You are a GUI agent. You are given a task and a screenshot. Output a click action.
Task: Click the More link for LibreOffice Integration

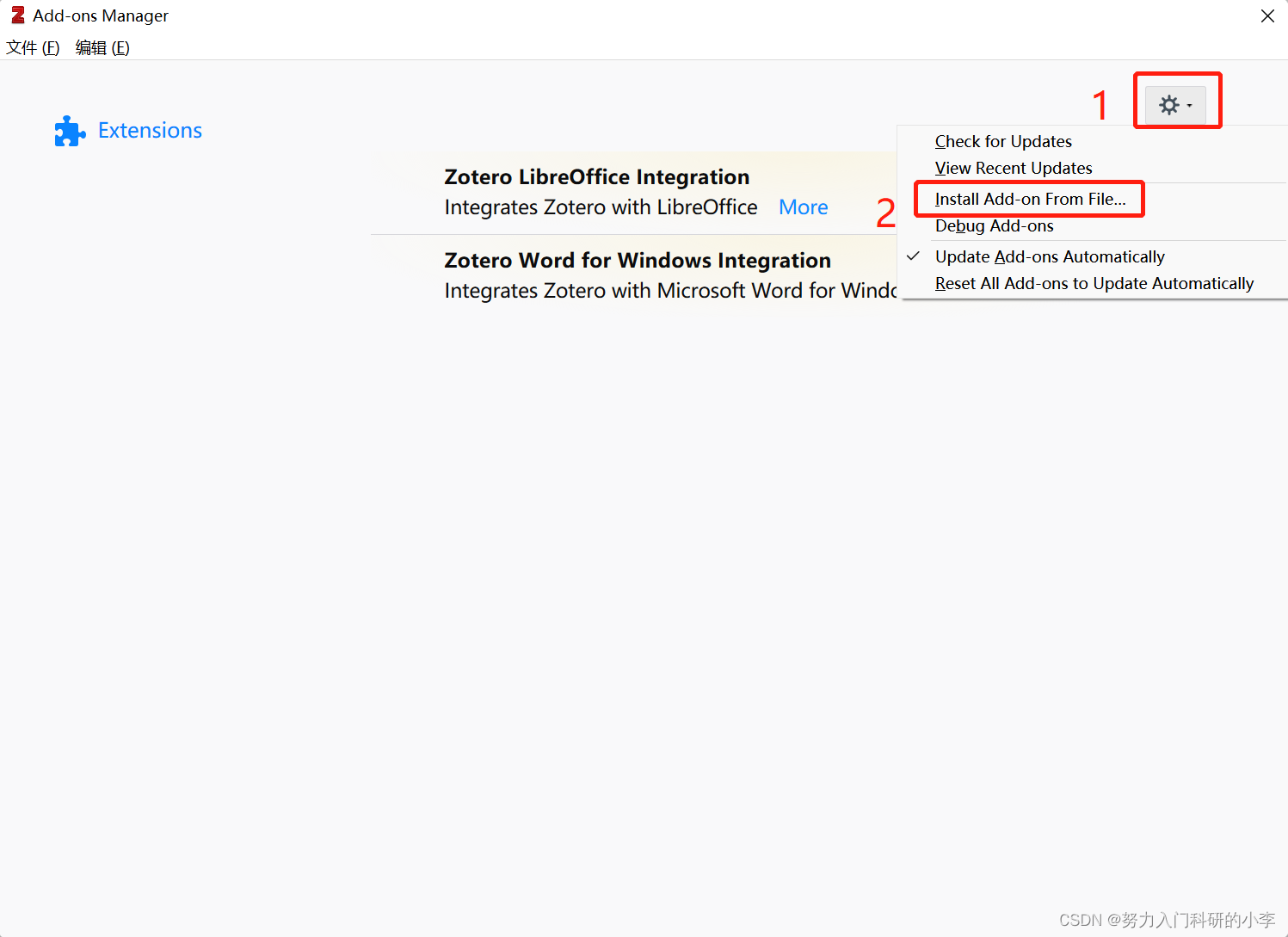point(804,207)
